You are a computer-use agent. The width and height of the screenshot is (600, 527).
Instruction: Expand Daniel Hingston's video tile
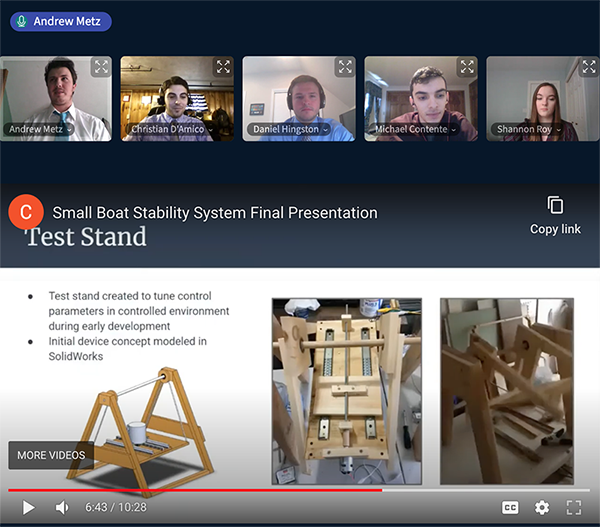pyautogui.click(x=345, y=67)
